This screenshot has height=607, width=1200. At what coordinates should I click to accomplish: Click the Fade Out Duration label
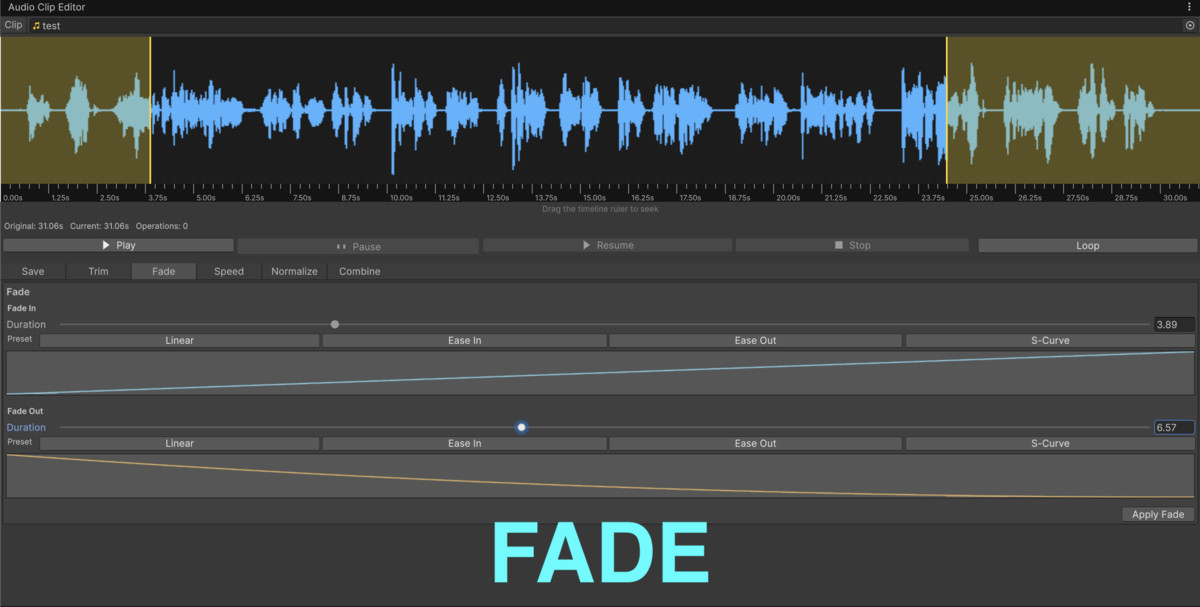pos(26,427)
